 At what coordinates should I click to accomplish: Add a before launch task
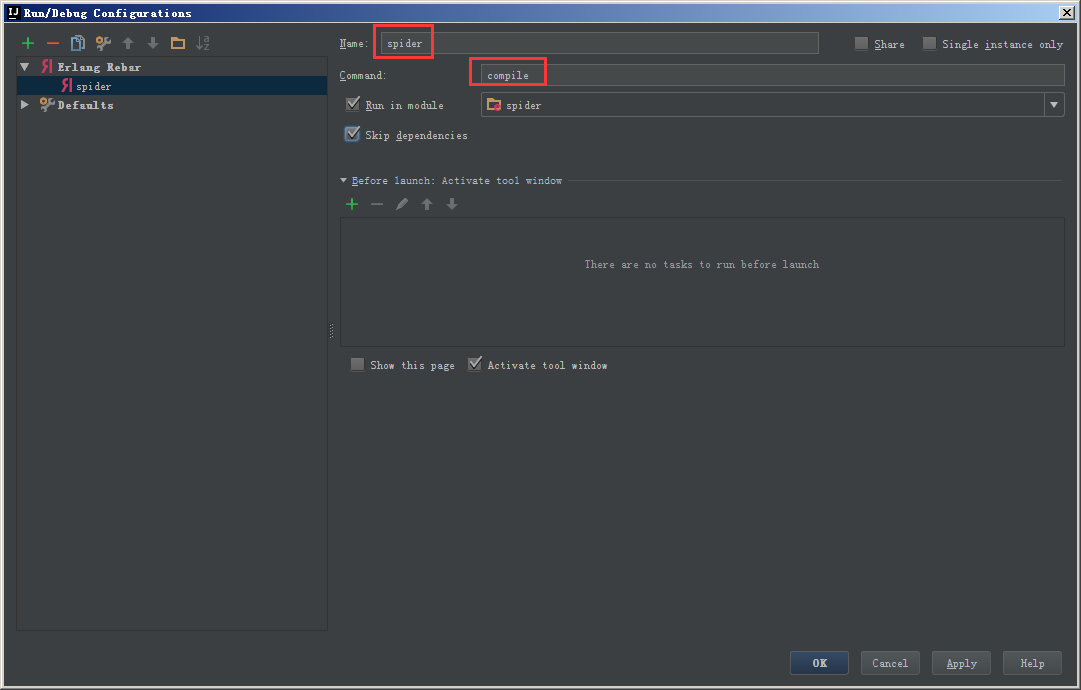351,203
